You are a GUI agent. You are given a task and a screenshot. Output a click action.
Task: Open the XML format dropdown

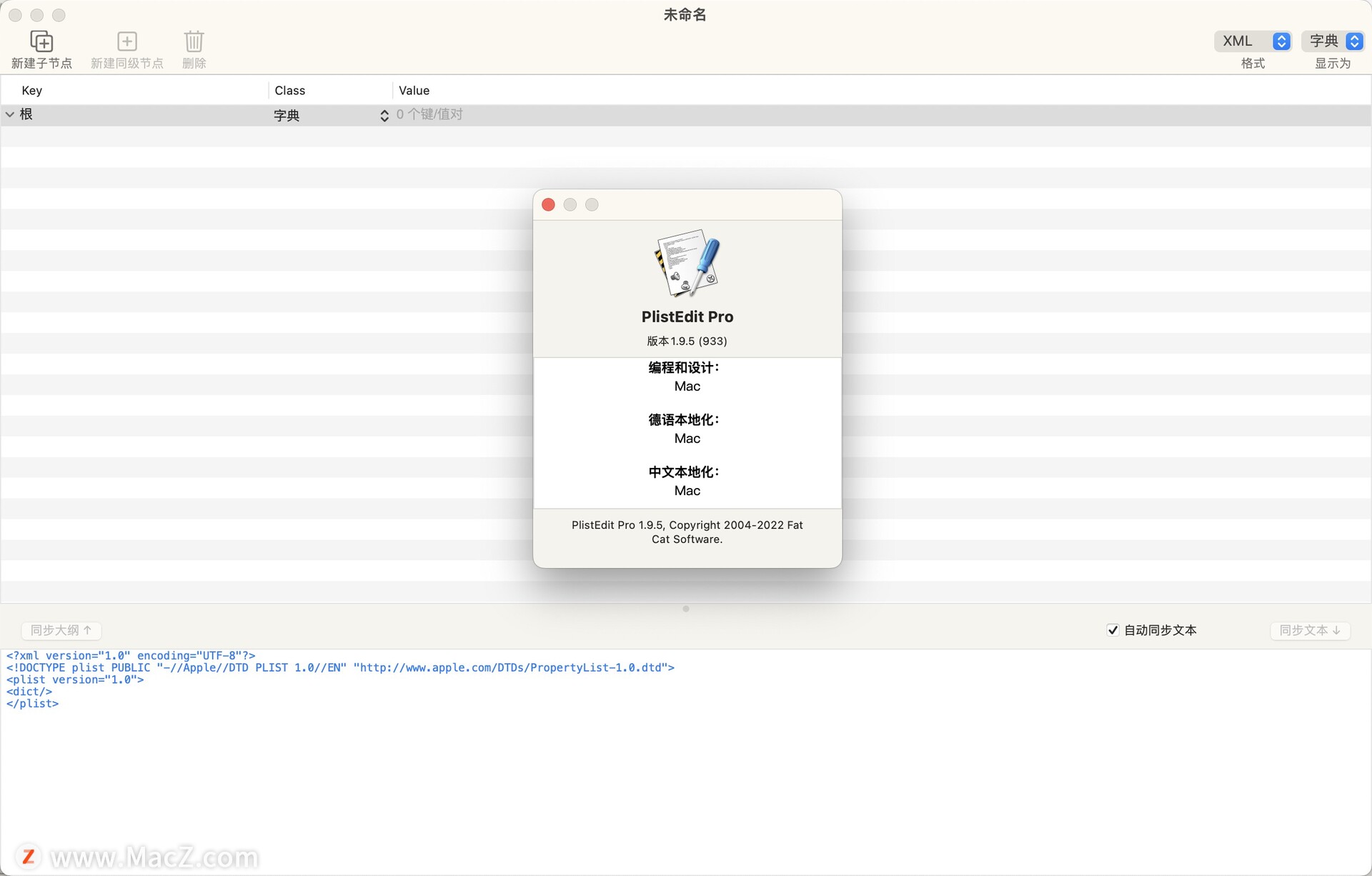coord(1253,41)
